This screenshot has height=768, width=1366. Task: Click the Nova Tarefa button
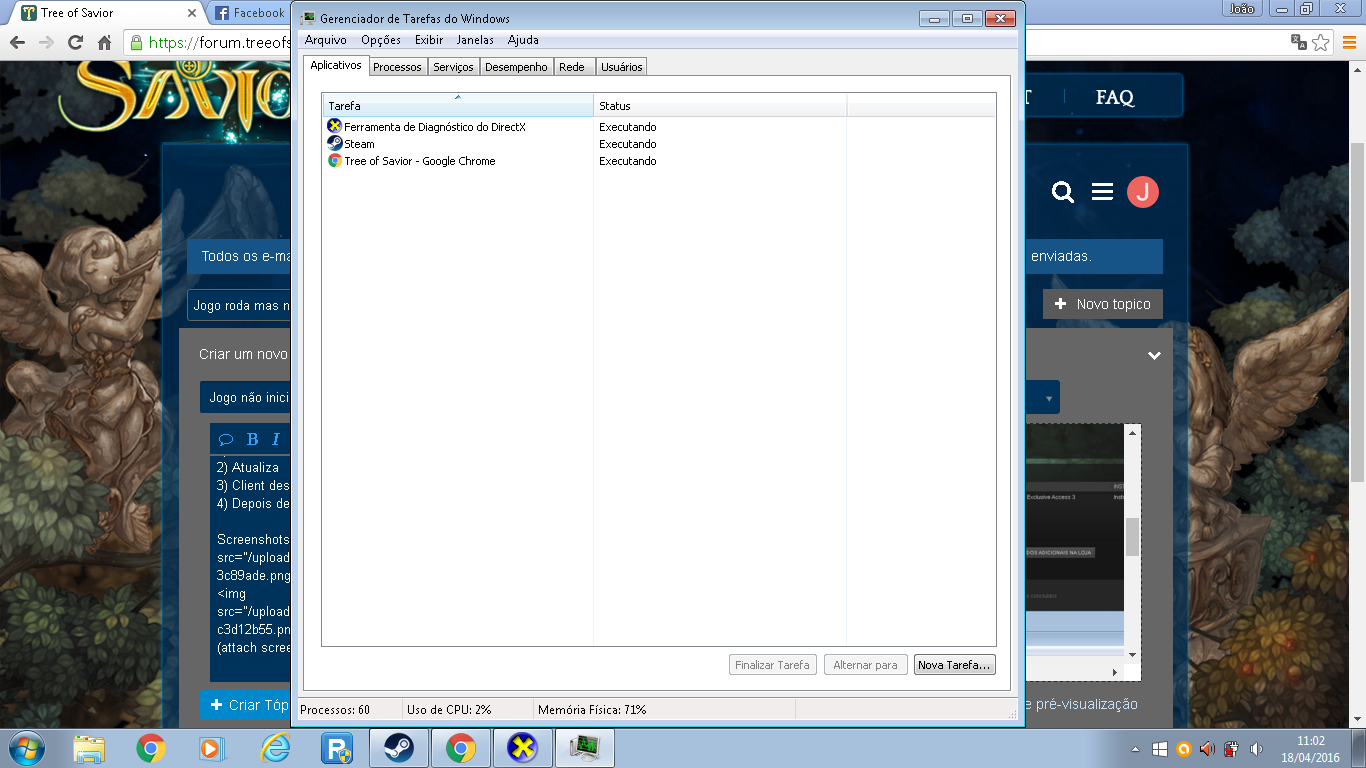(954, 665)
